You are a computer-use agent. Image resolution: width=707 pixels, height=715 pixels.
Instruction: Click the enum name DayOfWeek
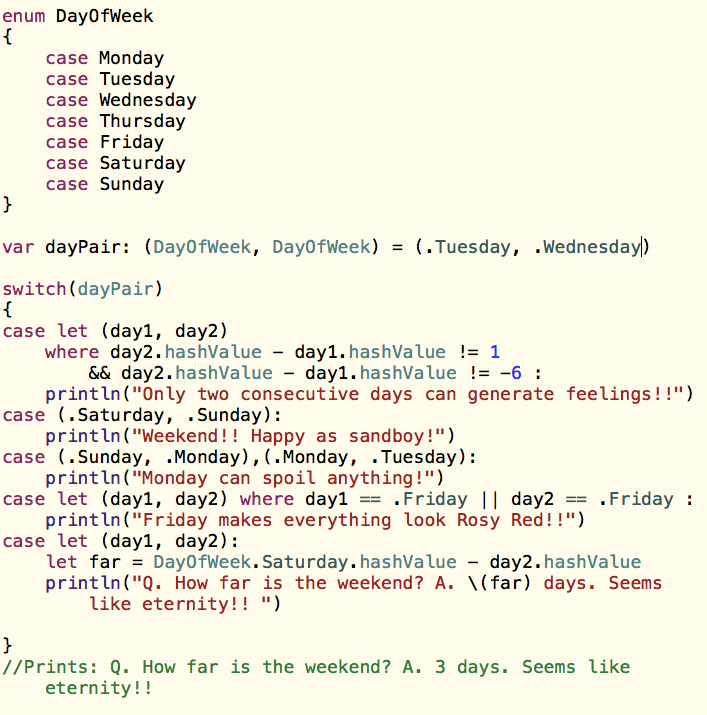[104, 16]
